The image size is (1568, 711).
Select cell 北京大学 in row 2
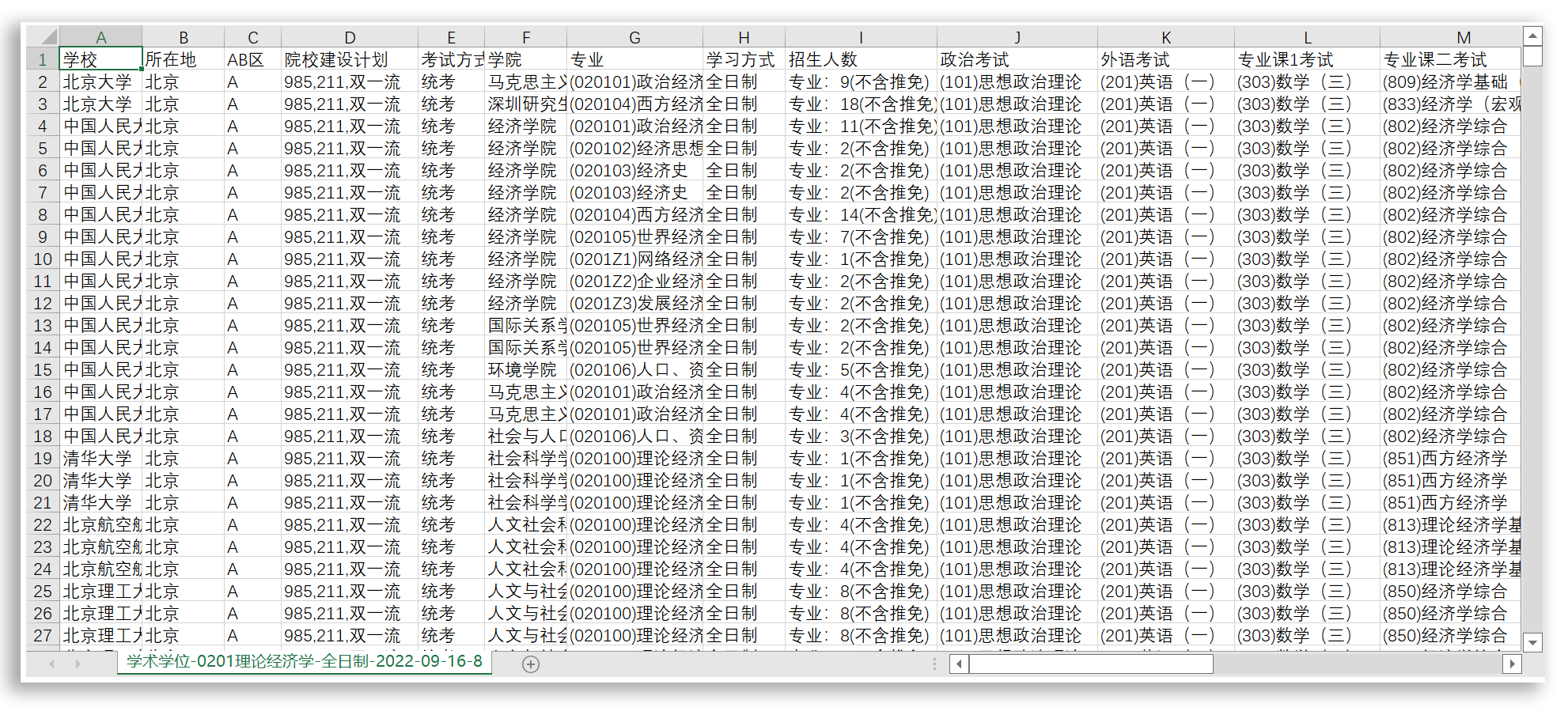click(101, 81)
